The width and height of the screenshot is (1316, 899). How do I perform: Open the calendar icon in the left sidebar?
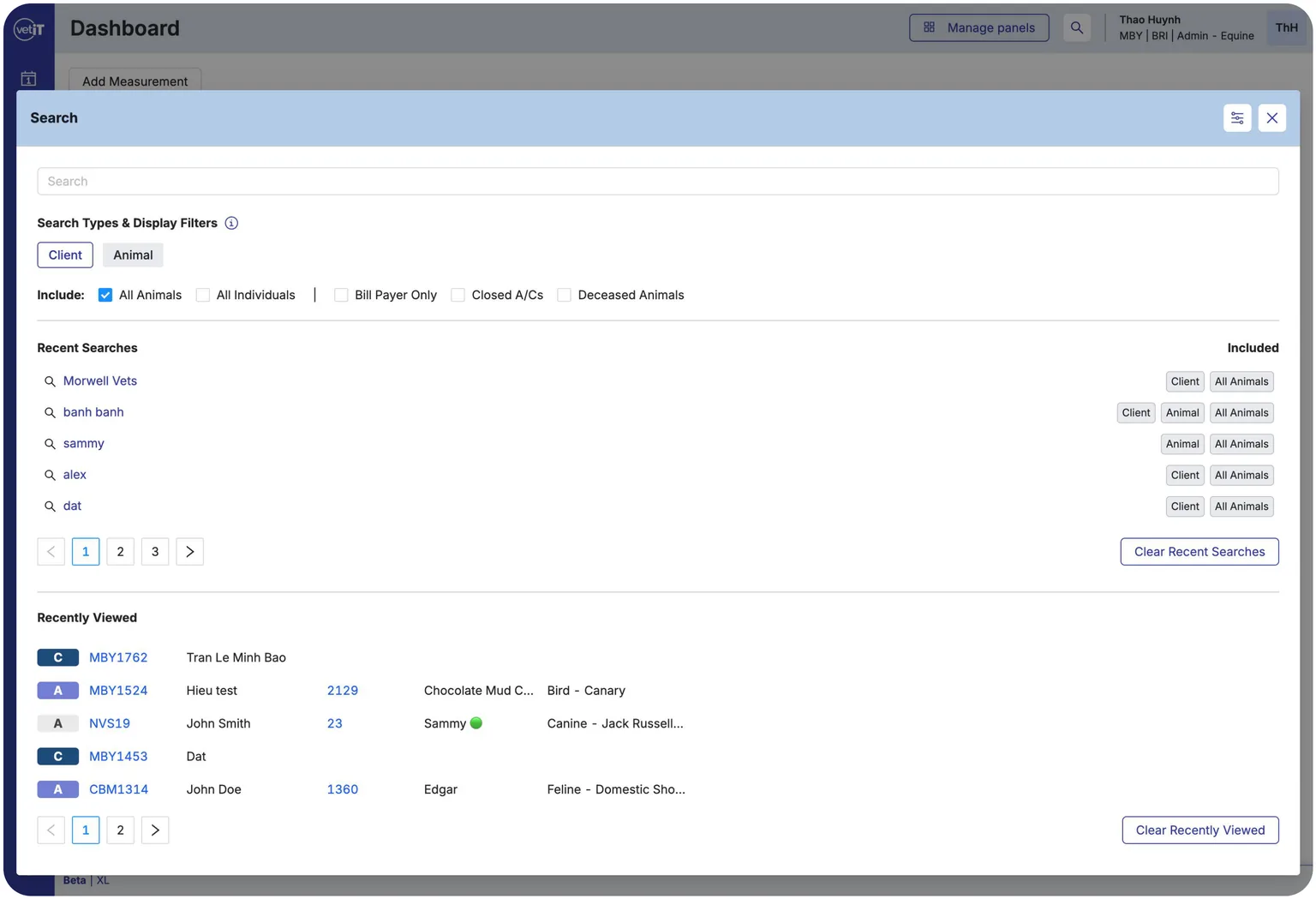pyautogui.click(x=28, y=79)
